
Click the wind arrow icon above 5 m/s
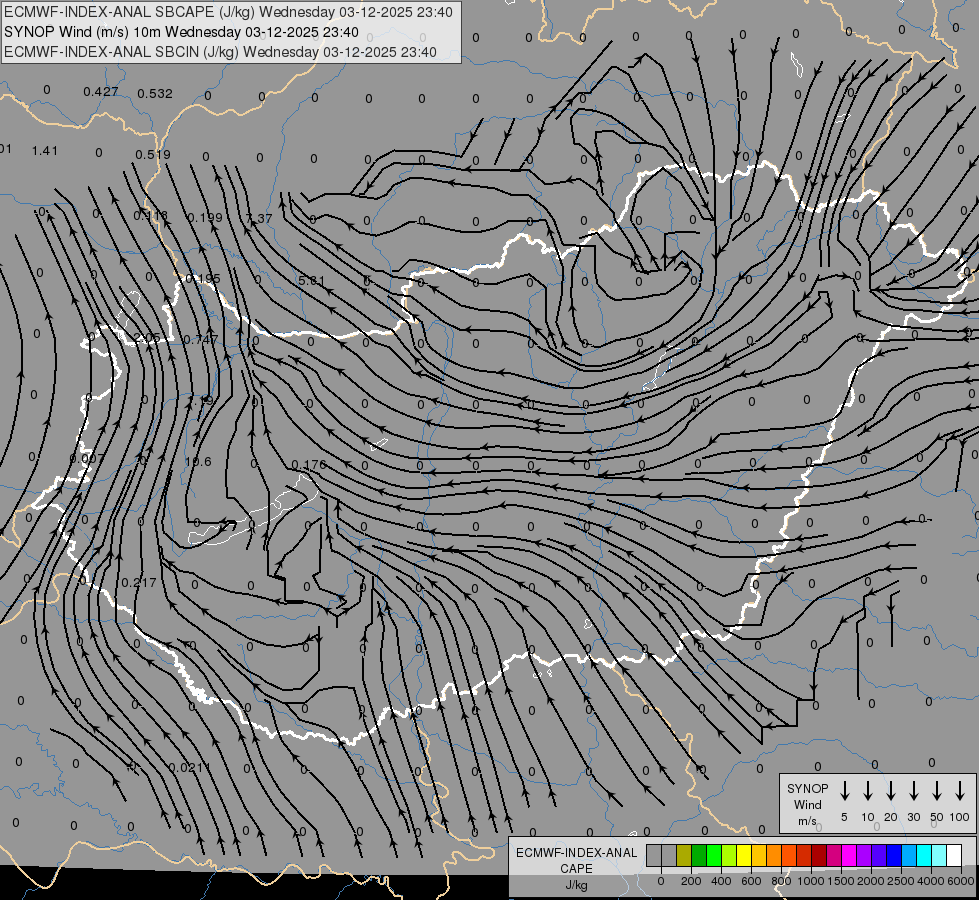click(x=844, y=790)
